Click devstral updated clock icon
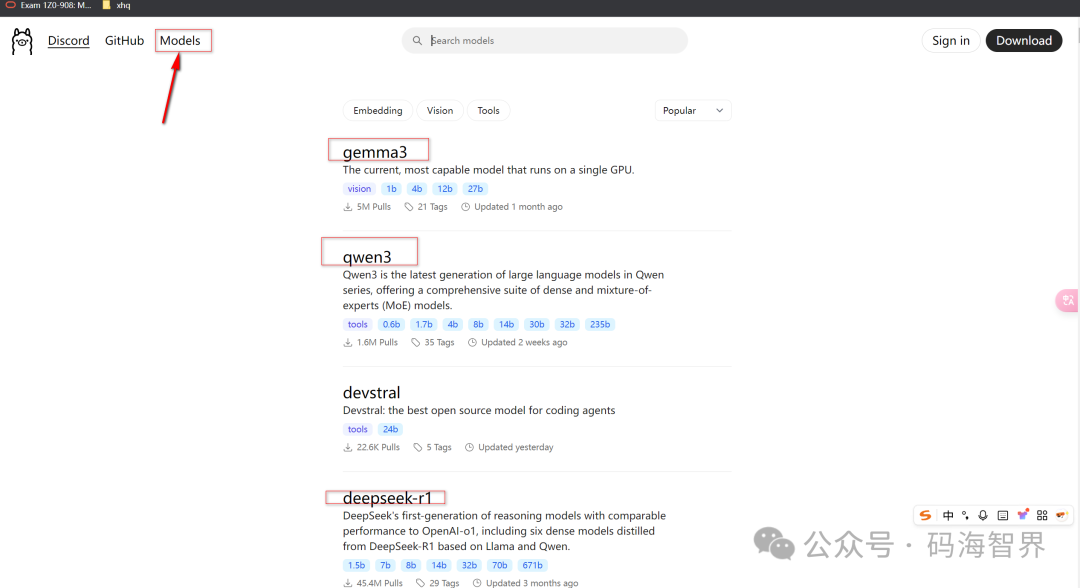This screenshot has height=588, width=1080. coord(470,448)
